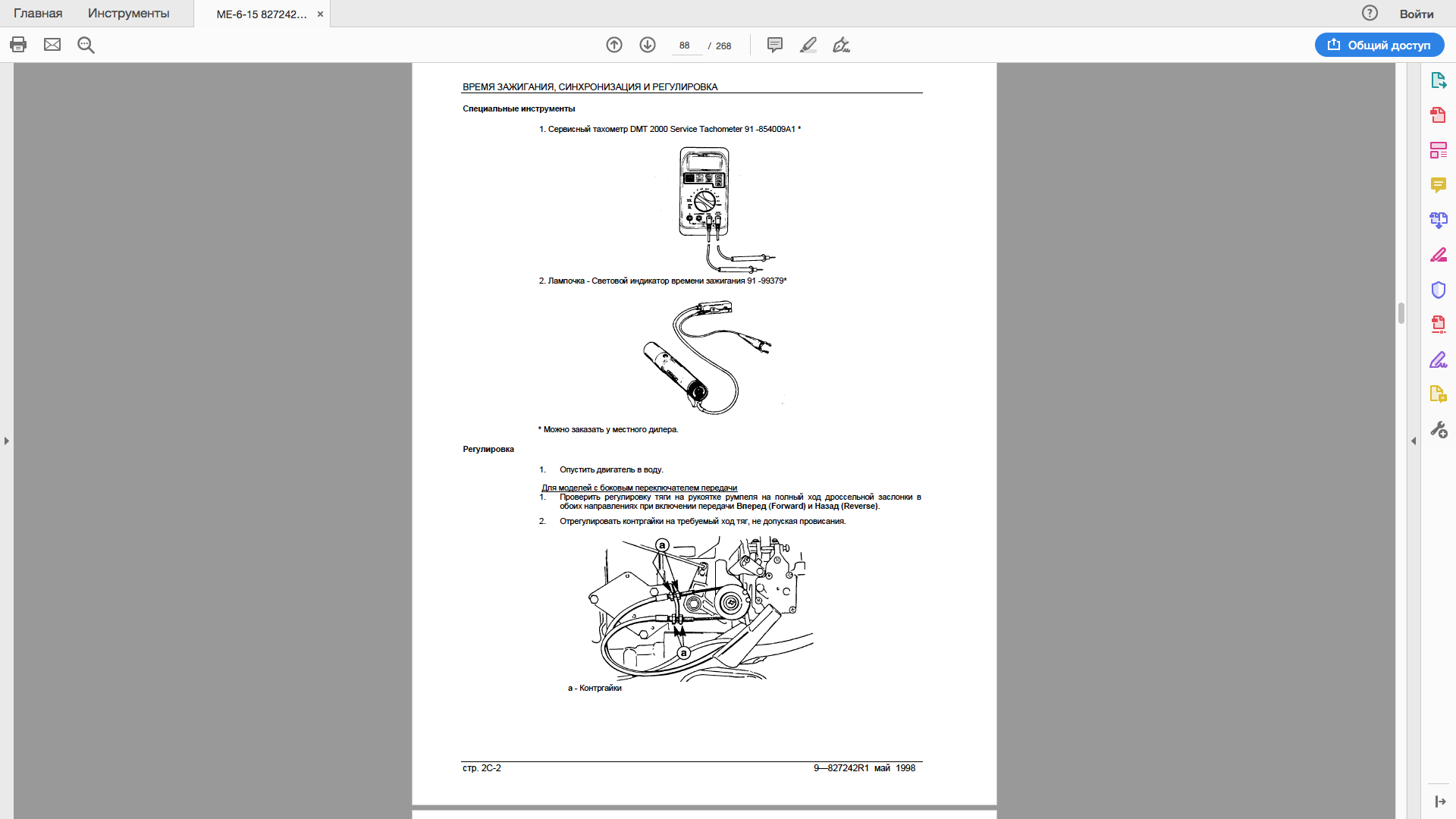Image resolution: width=1456 pixels, height=819 pixels.
Task: Go to previous page with up arrow
Action: 614,45
